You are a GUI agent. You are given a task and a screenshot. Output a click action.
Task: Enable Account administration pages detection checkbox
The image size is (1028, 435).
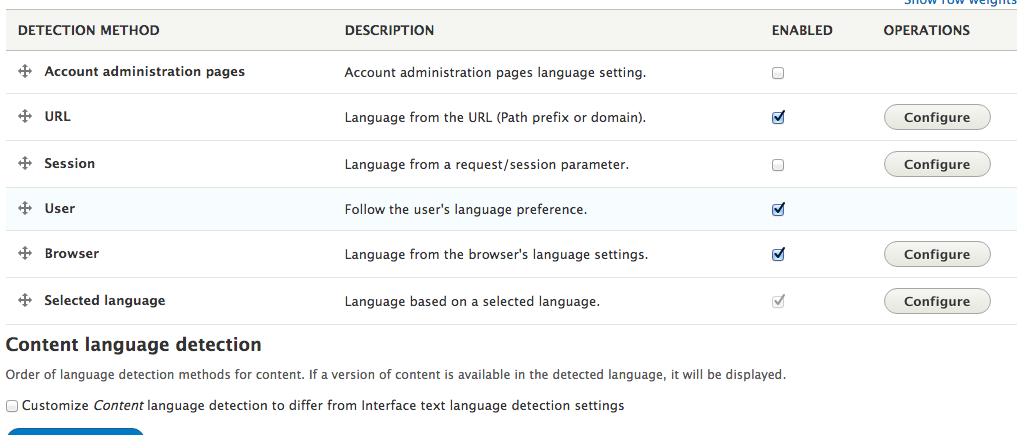(x=778, y=73)
